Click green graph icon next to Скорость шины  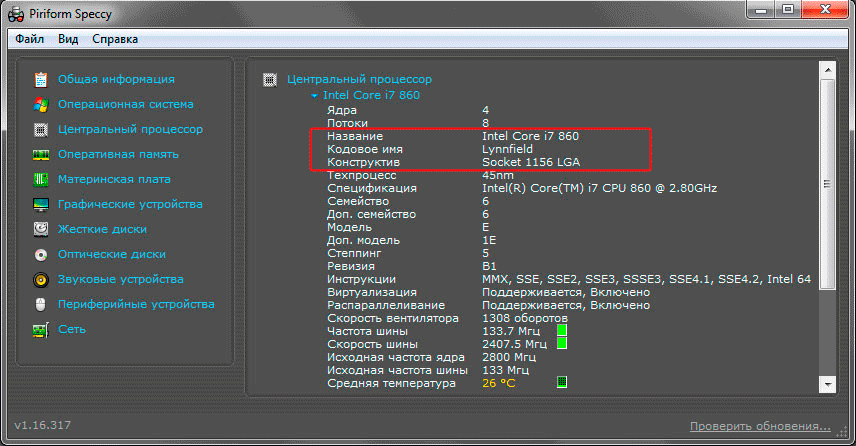(562, 343)
